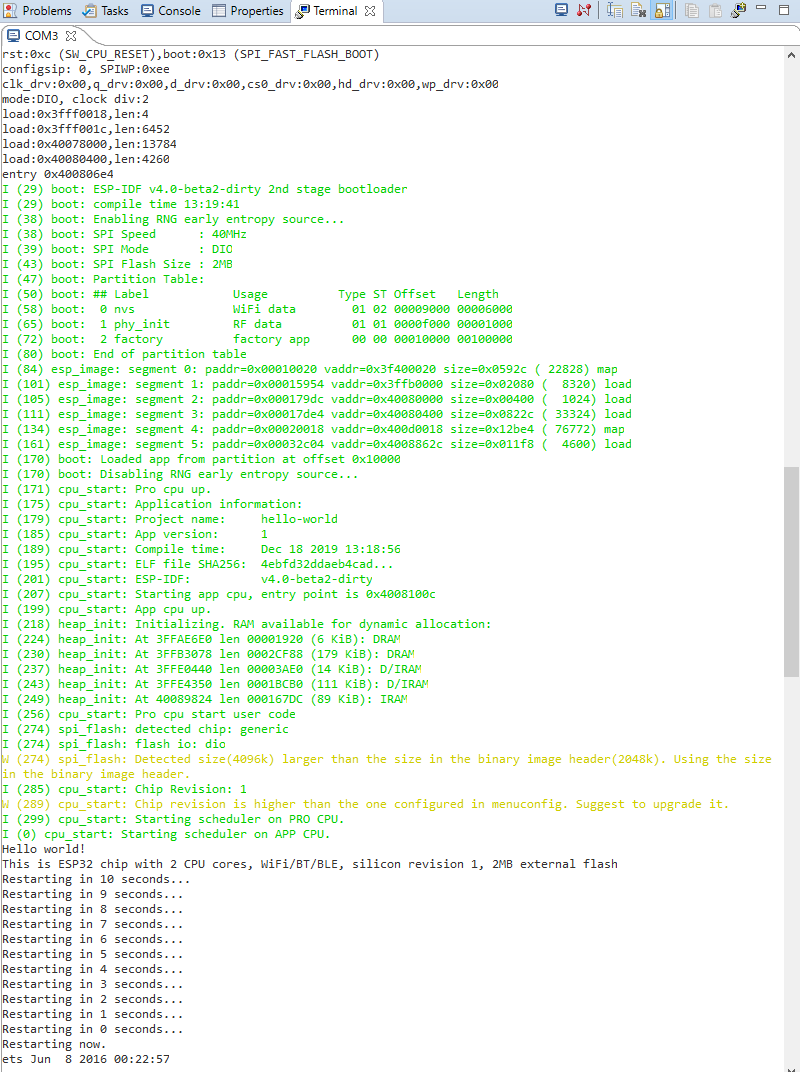Click the 'load:0x40078000,len:13784' line
This screenshot has height=1072, width=800.
click(90, 144)
